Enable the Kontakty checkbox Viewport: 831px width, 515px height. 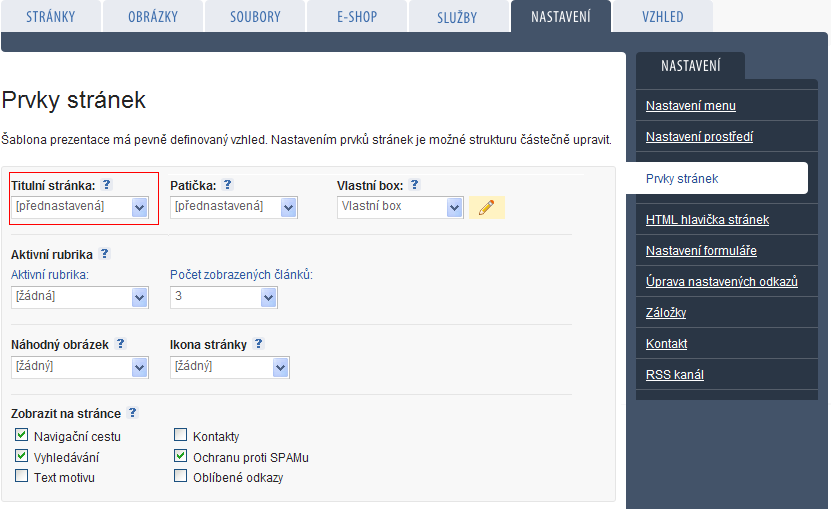click(180, 435)
